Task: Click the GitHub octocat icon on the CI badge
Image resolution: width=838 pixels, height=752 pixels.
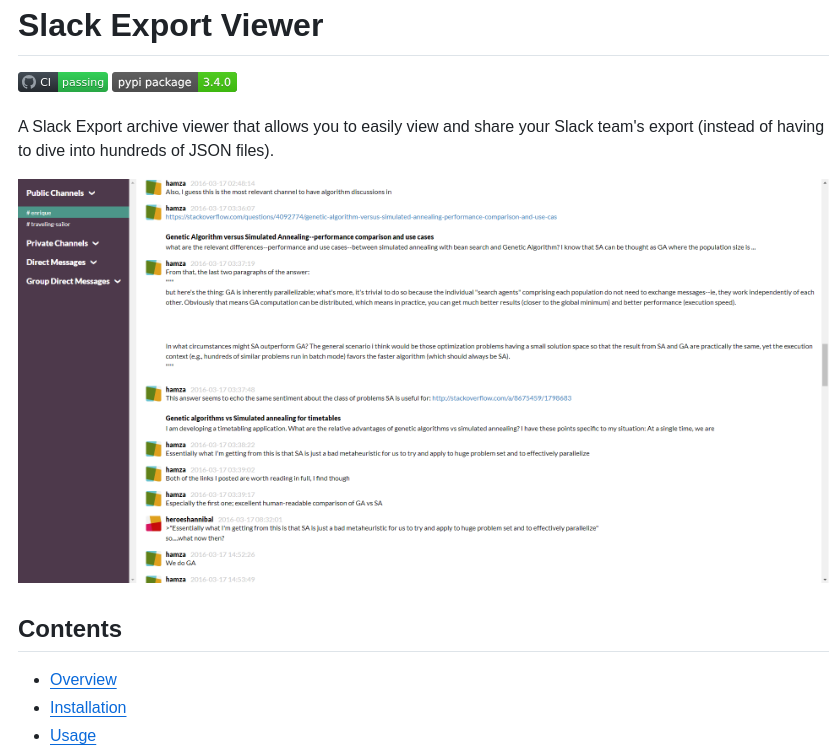Action: click(x=30, y=82)
